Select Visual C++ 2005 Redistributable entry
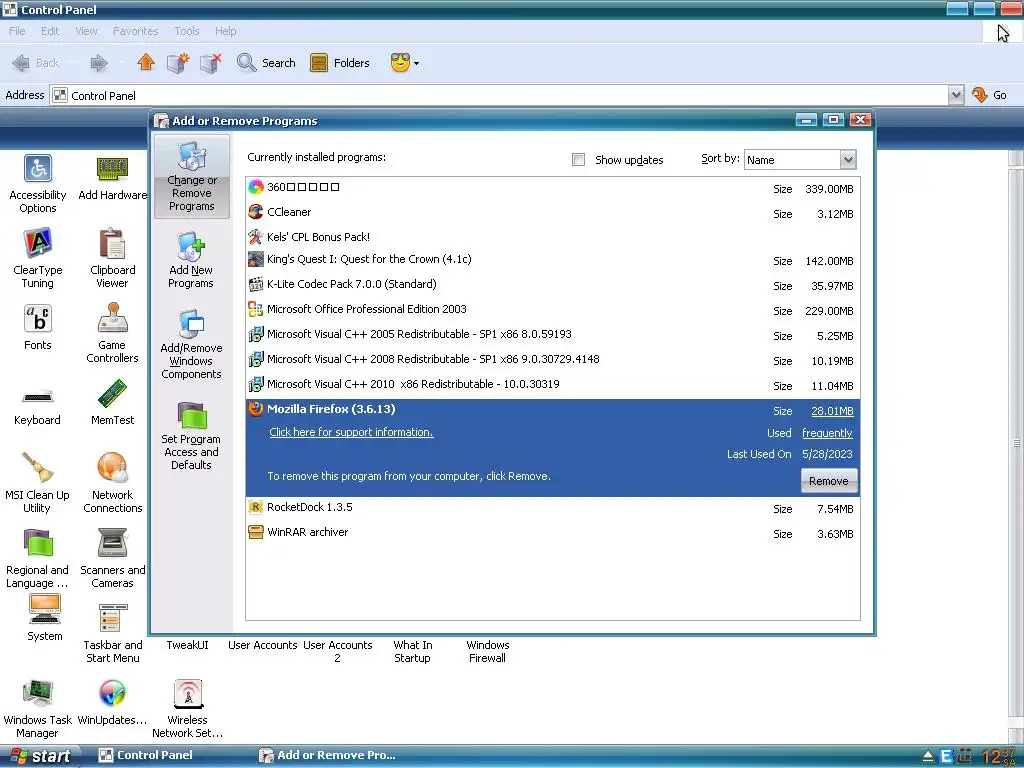The width and height of the screenshot is (1024, 768). coord(553,334)
